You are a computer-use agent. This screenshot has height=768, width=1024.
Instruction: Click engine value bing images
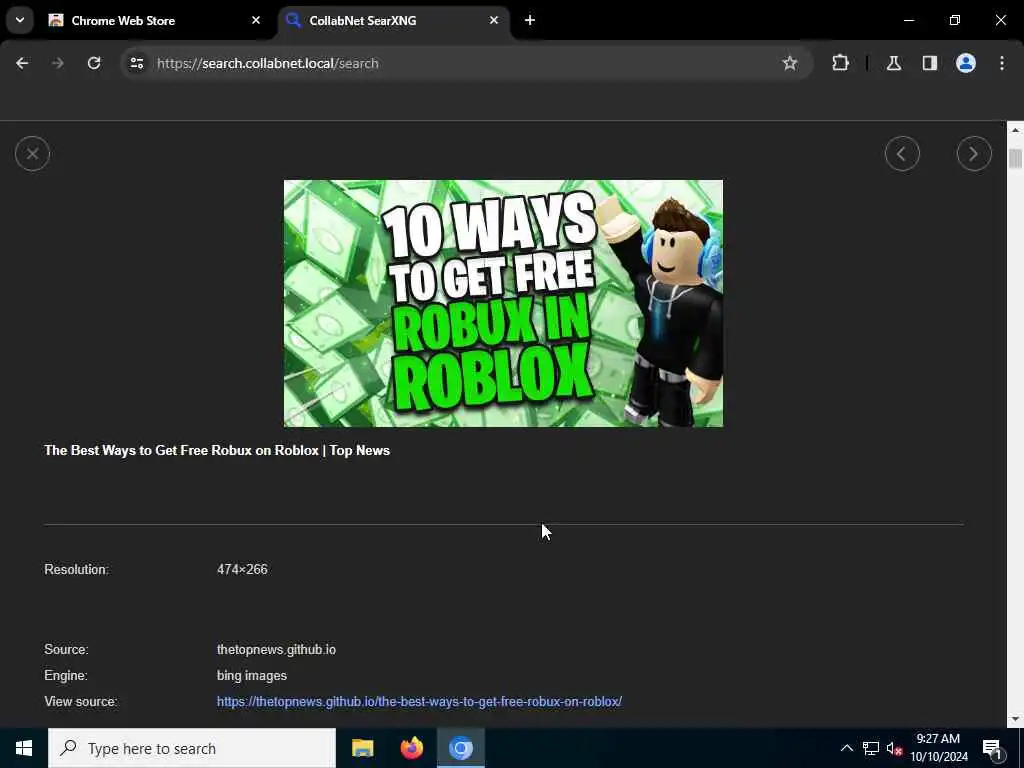click(251, 676)
